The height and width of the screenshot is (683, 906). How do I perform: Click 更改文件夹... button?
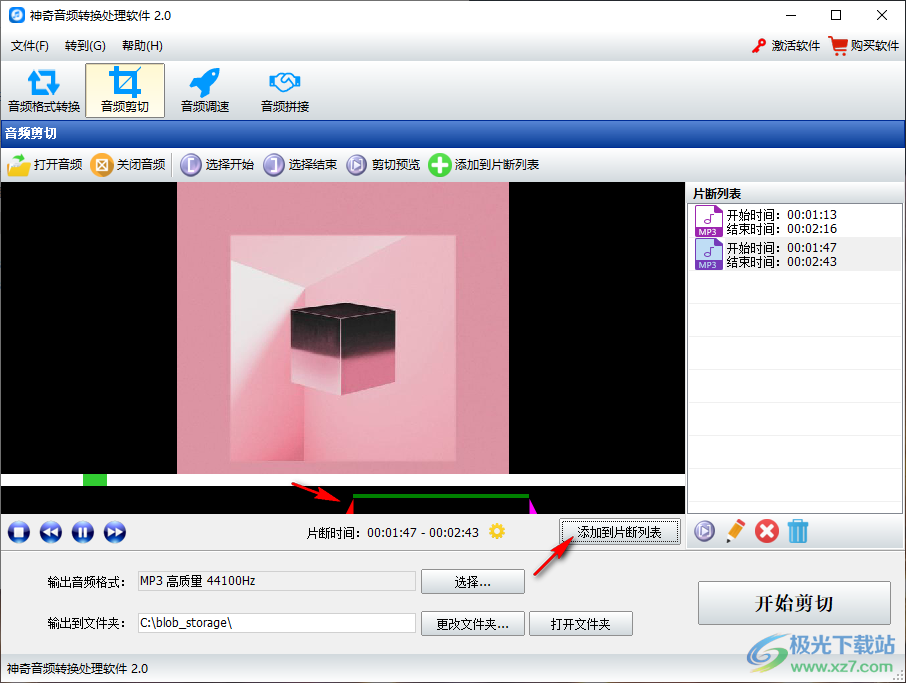click(x=473, y=624)
